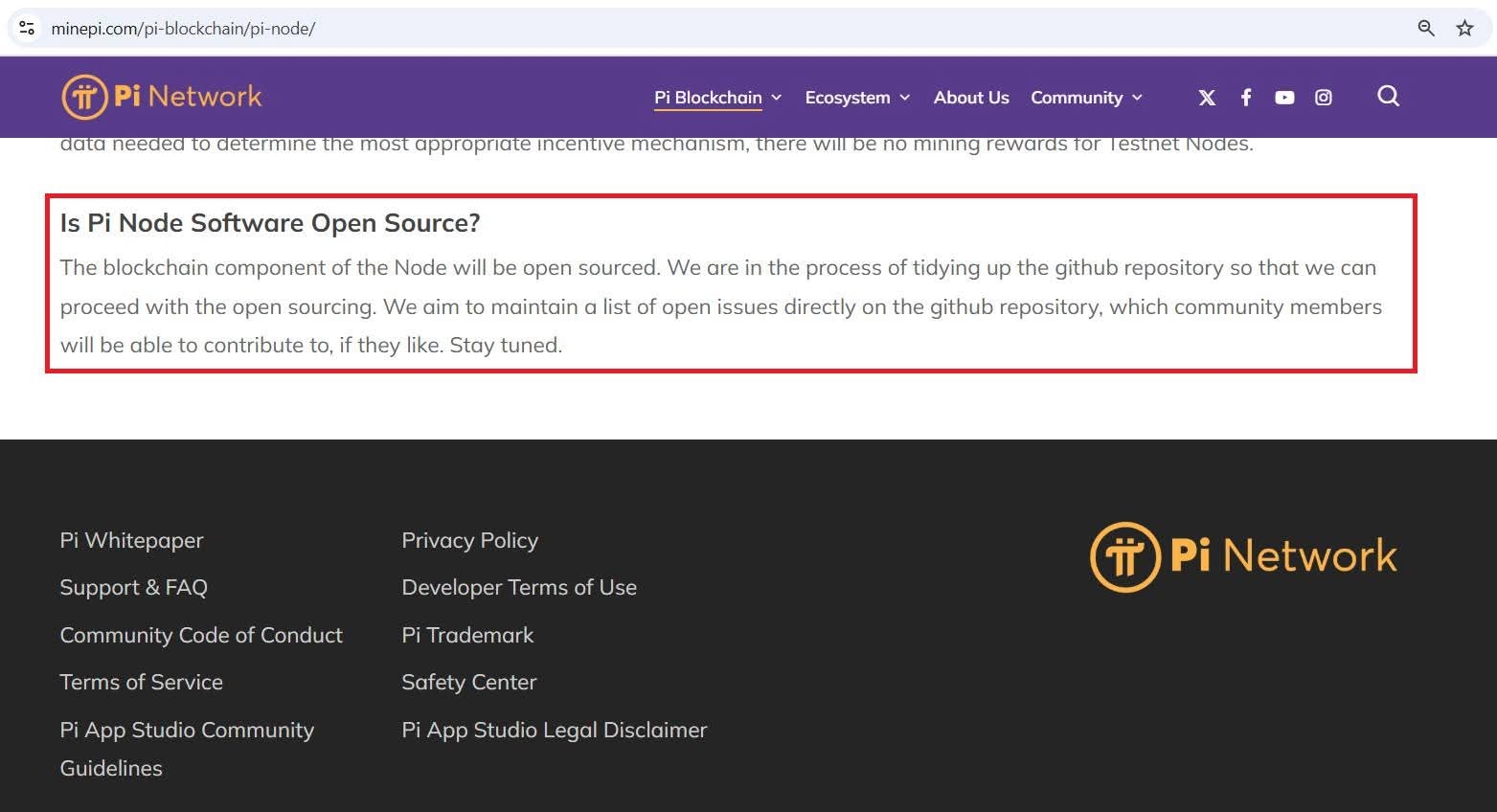This screenshot has width=1497, height=812.
Task: View site information icon in address bar
Action: tap(27, 28)
